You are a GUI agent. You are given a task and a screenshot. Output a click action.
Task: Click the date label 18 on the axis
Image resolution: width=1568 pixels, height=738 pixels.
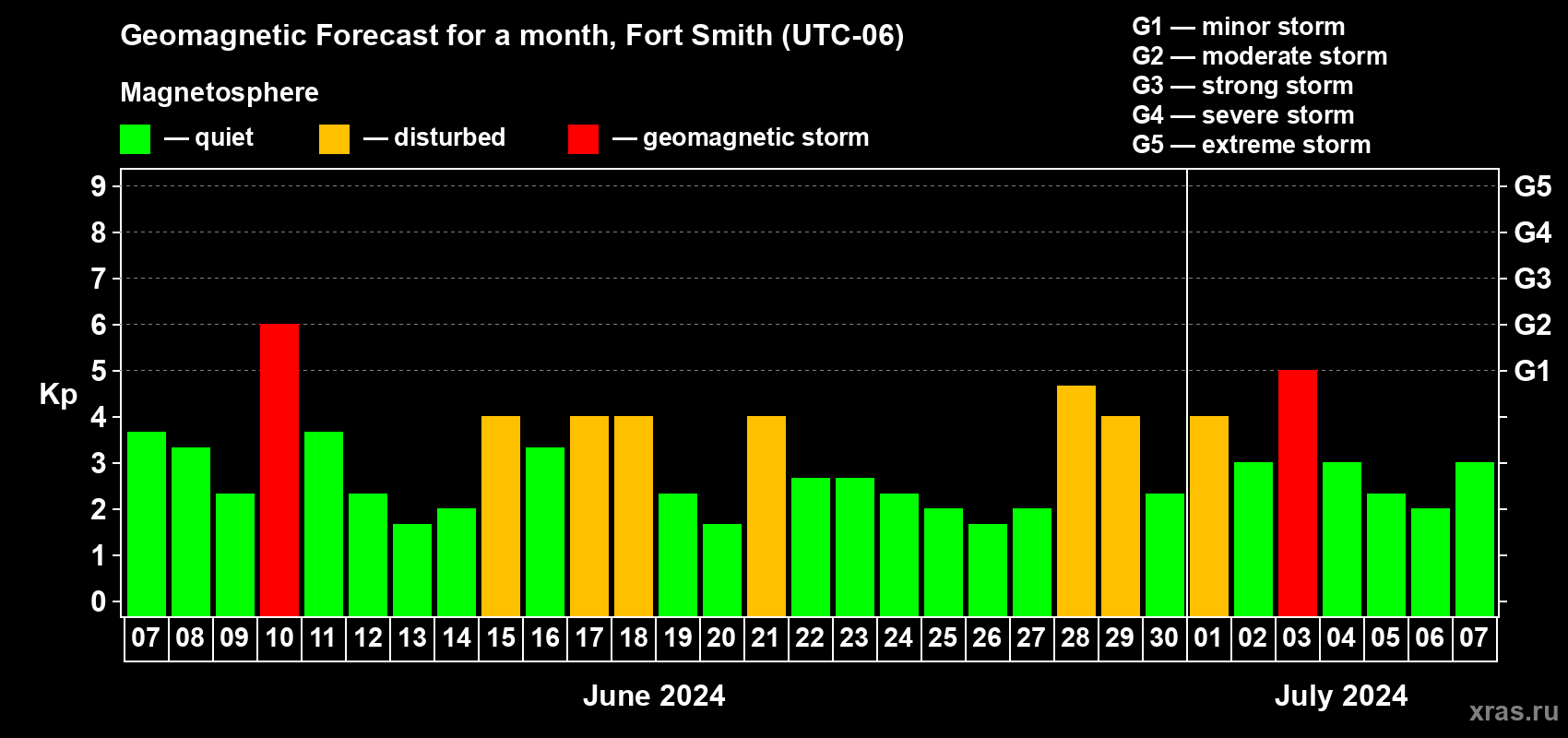point(634,638)
